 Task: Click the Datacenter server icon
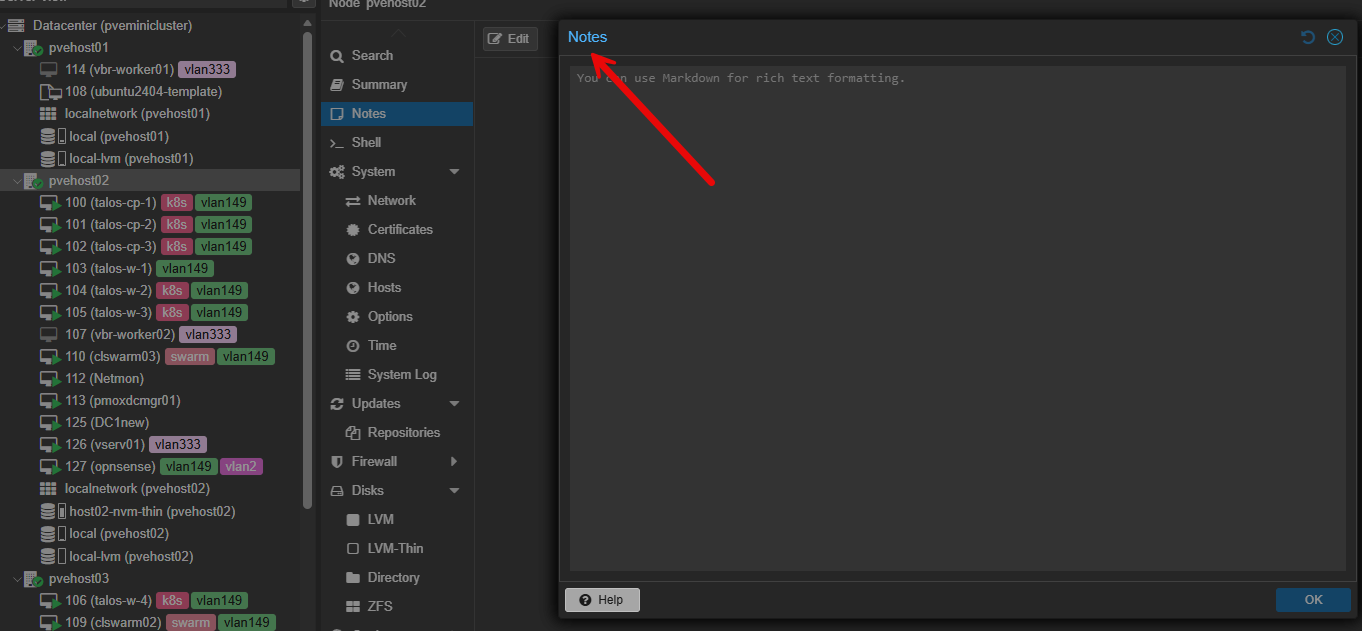pos(16,25)
